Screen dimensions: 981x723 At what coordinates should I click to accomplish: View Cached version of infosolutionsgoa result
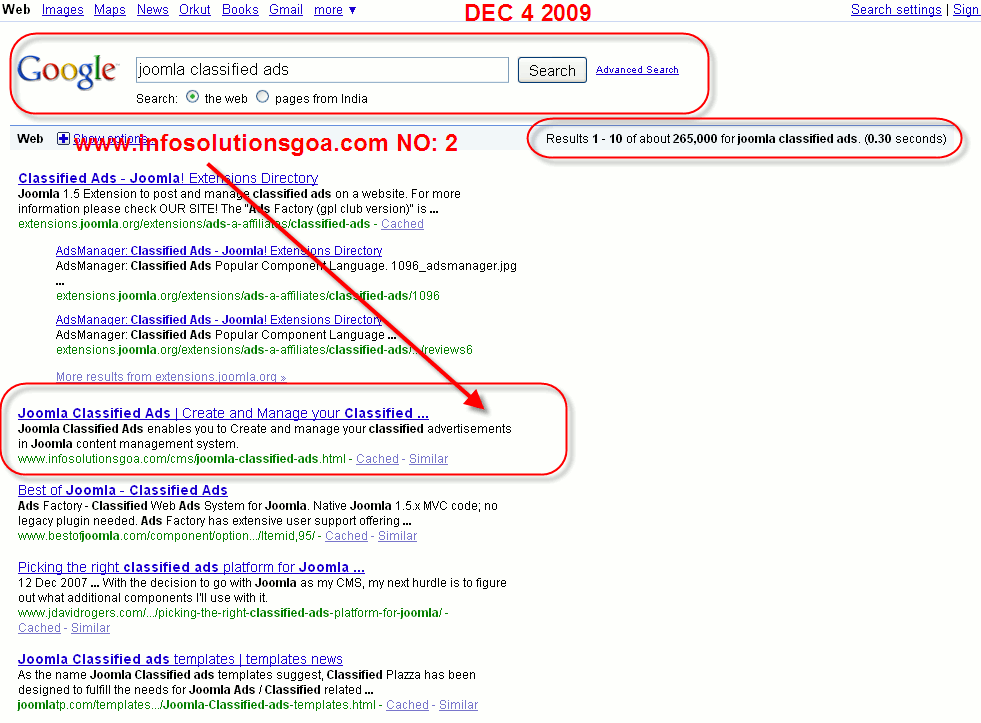tap(377, 459)
